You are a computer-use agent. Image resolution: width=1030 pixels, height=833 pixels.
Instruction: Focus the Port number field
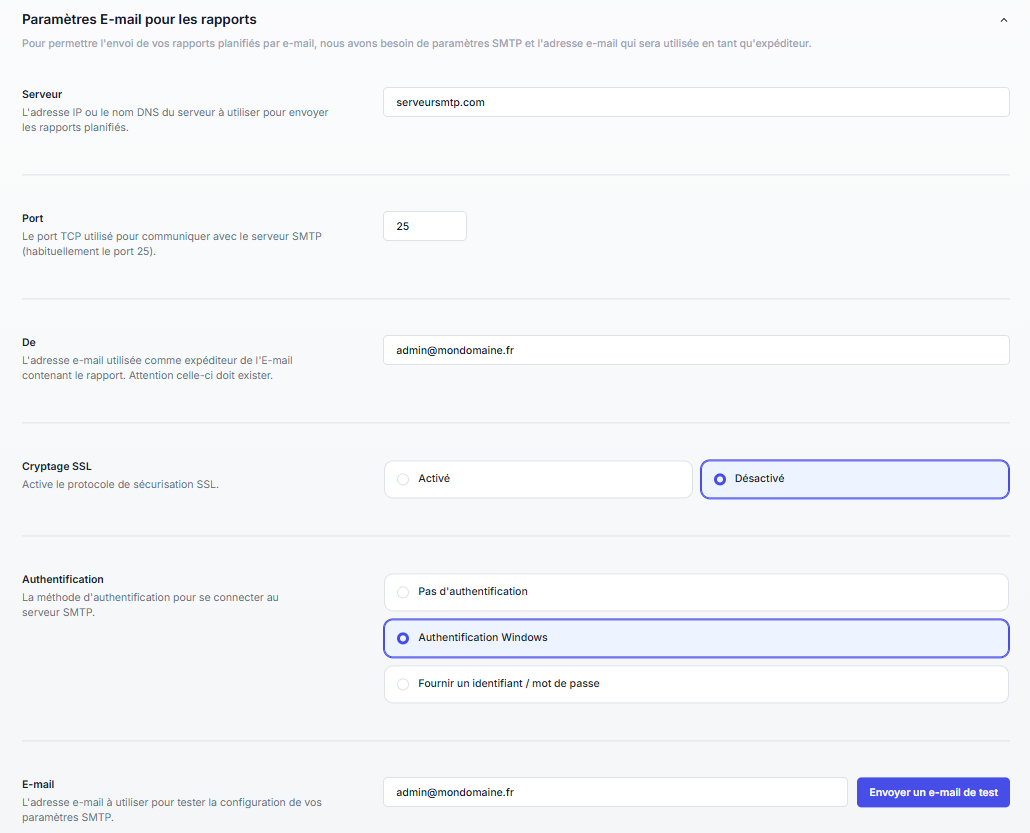point(424,226)
